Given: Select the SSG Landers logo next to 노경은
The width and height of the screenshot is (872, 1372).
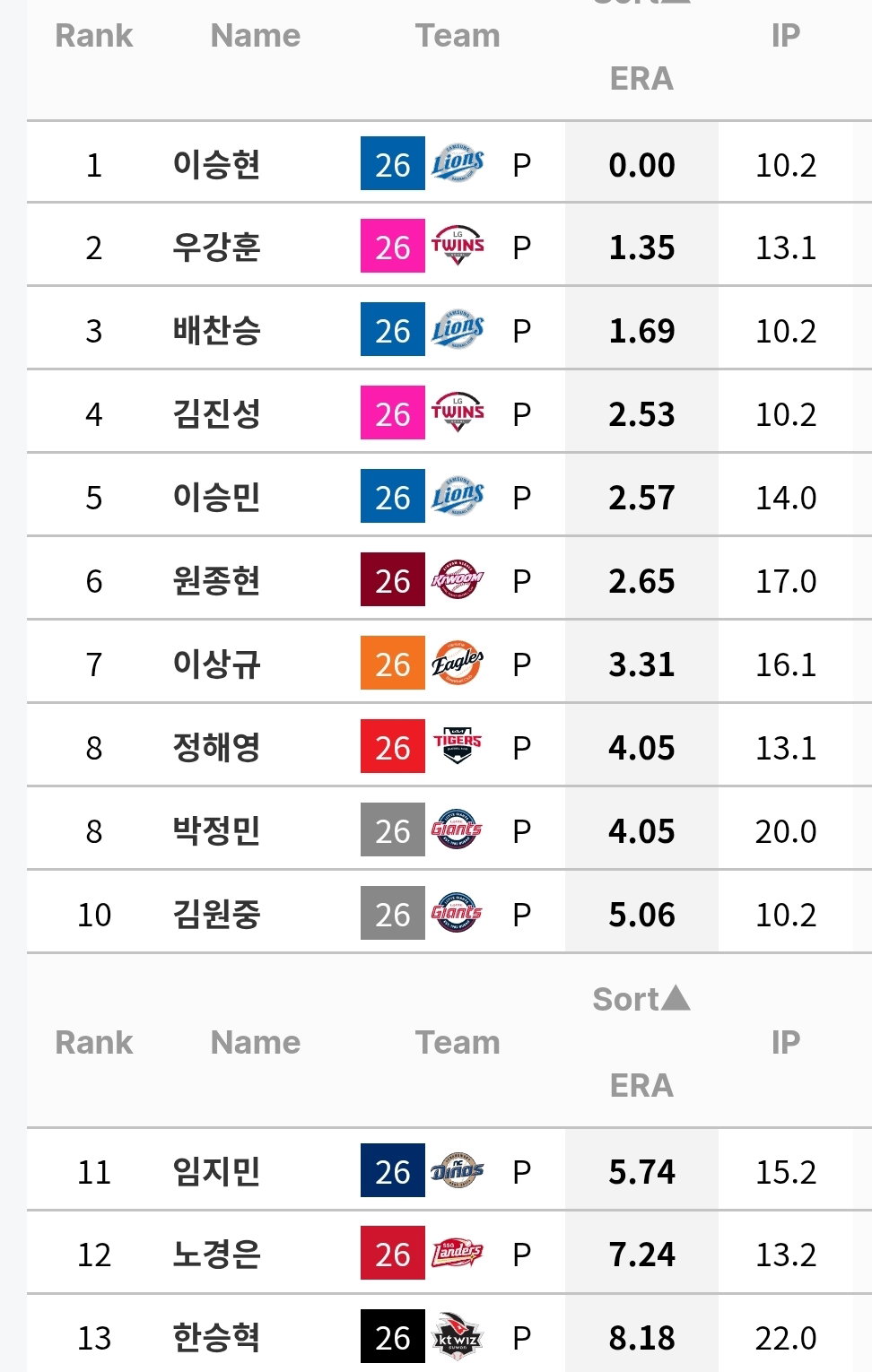Looking at the screenshot, I should [458, 1253].
